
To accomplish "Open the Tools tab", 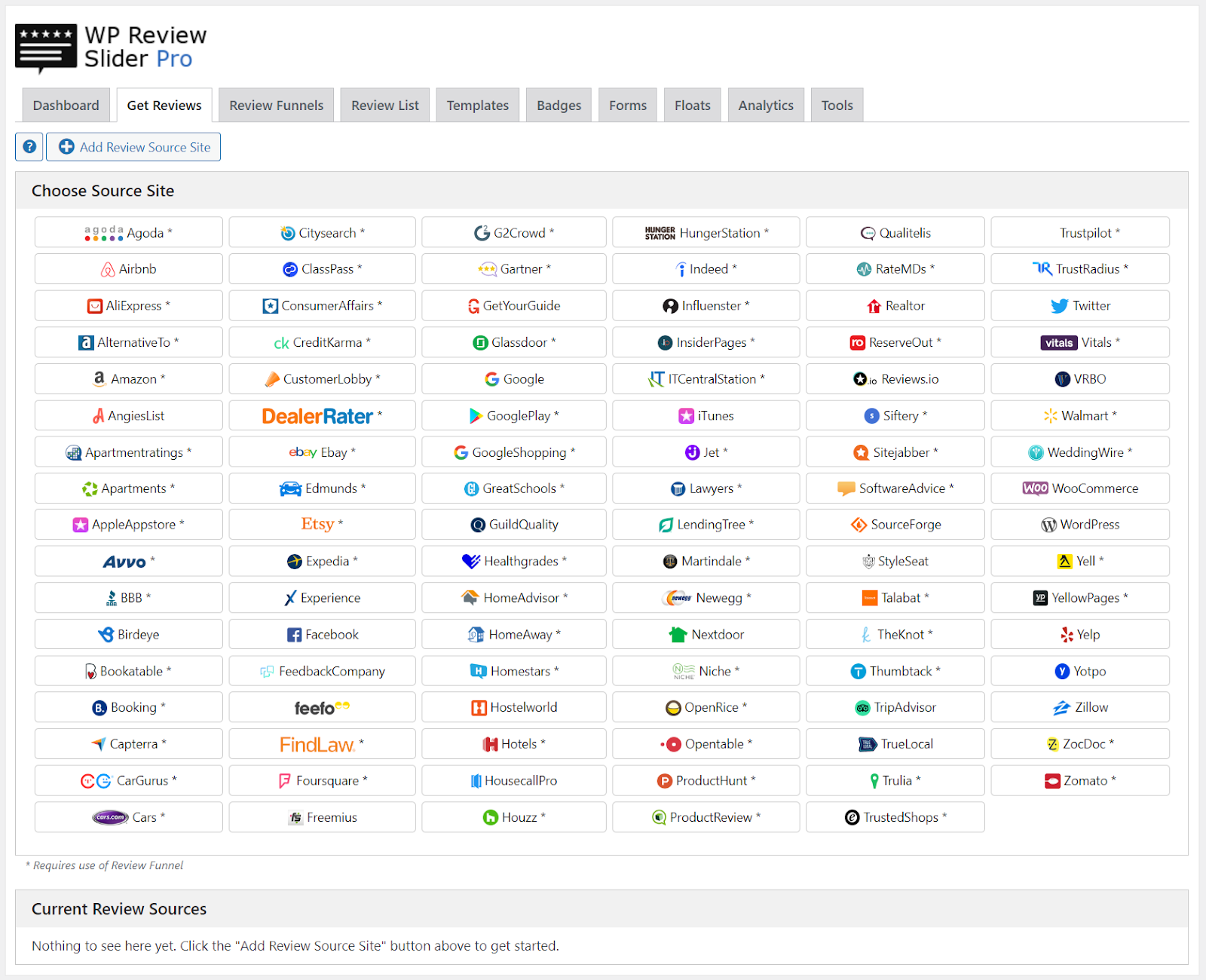I will (837, 105).
